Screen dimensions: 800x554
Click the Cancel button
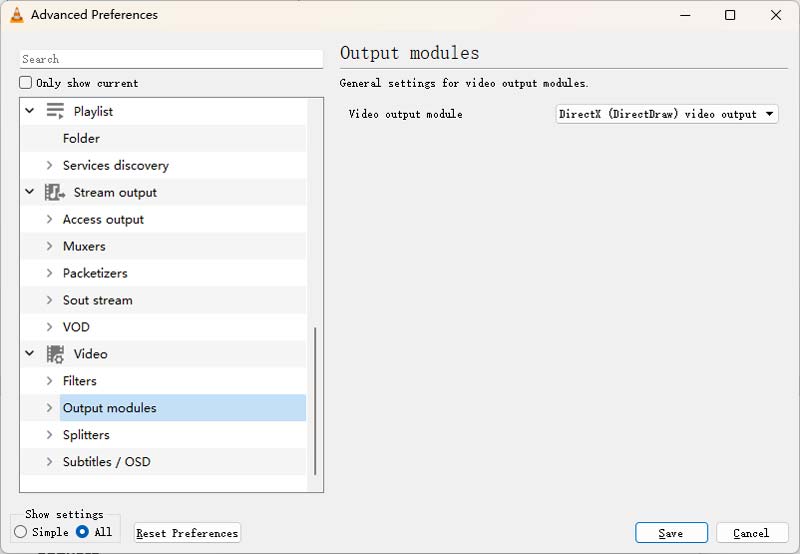[752, 533]
